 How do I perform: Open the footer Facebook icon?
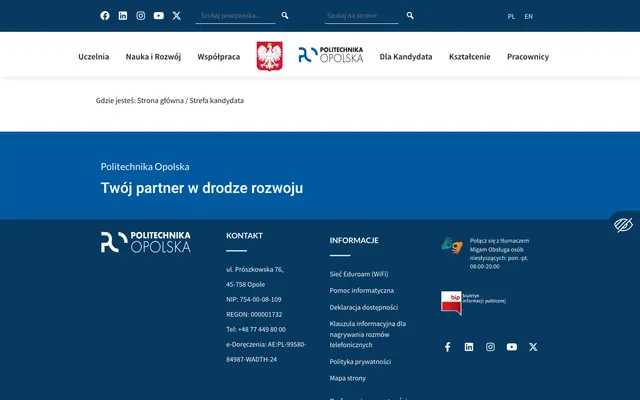[448, 347]
